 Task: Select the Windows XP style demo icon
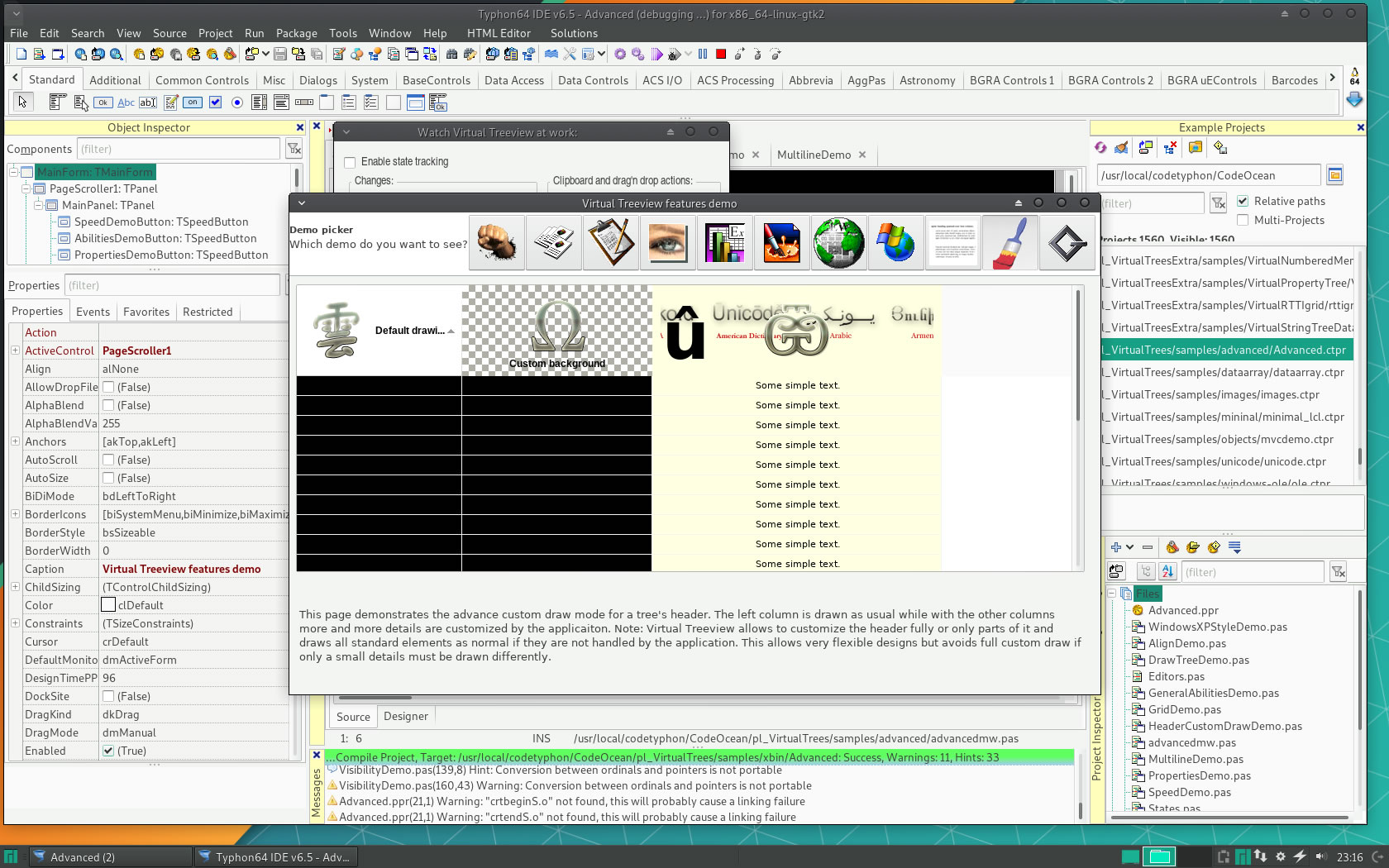pos(896,243)
